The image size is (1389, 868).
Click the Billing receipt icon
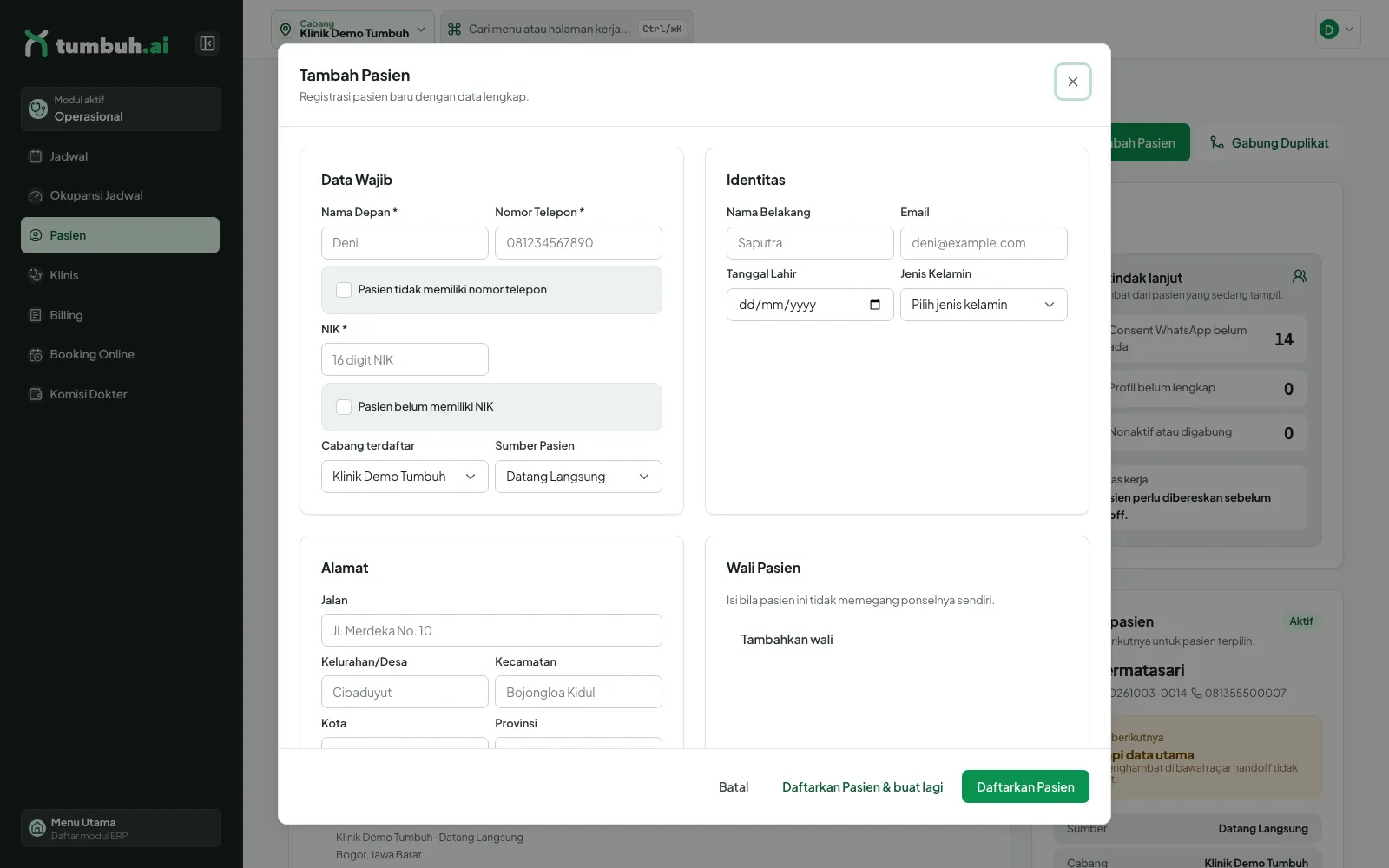tap(36, 315)
